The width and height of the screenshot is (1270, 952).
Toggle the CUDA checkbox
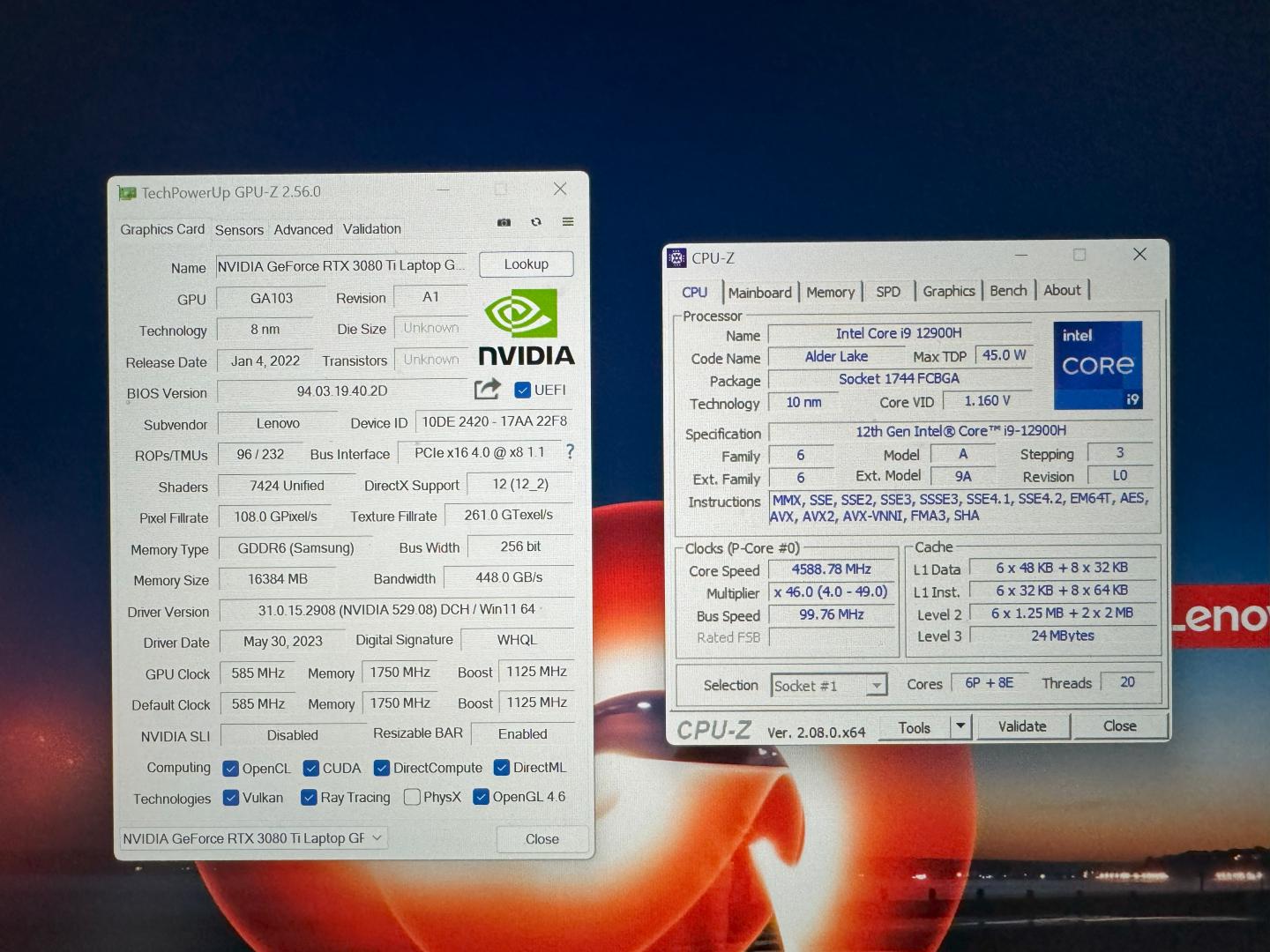310,768
